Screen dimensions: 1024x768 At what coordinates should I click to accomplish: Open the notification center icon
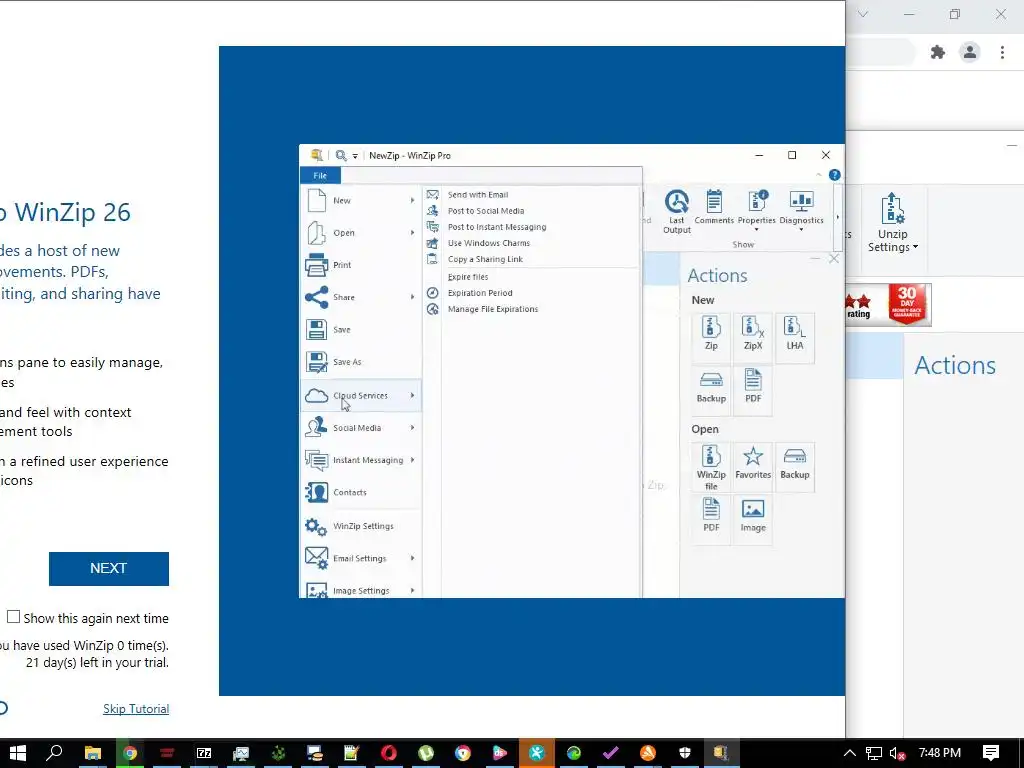click(991, 753)
